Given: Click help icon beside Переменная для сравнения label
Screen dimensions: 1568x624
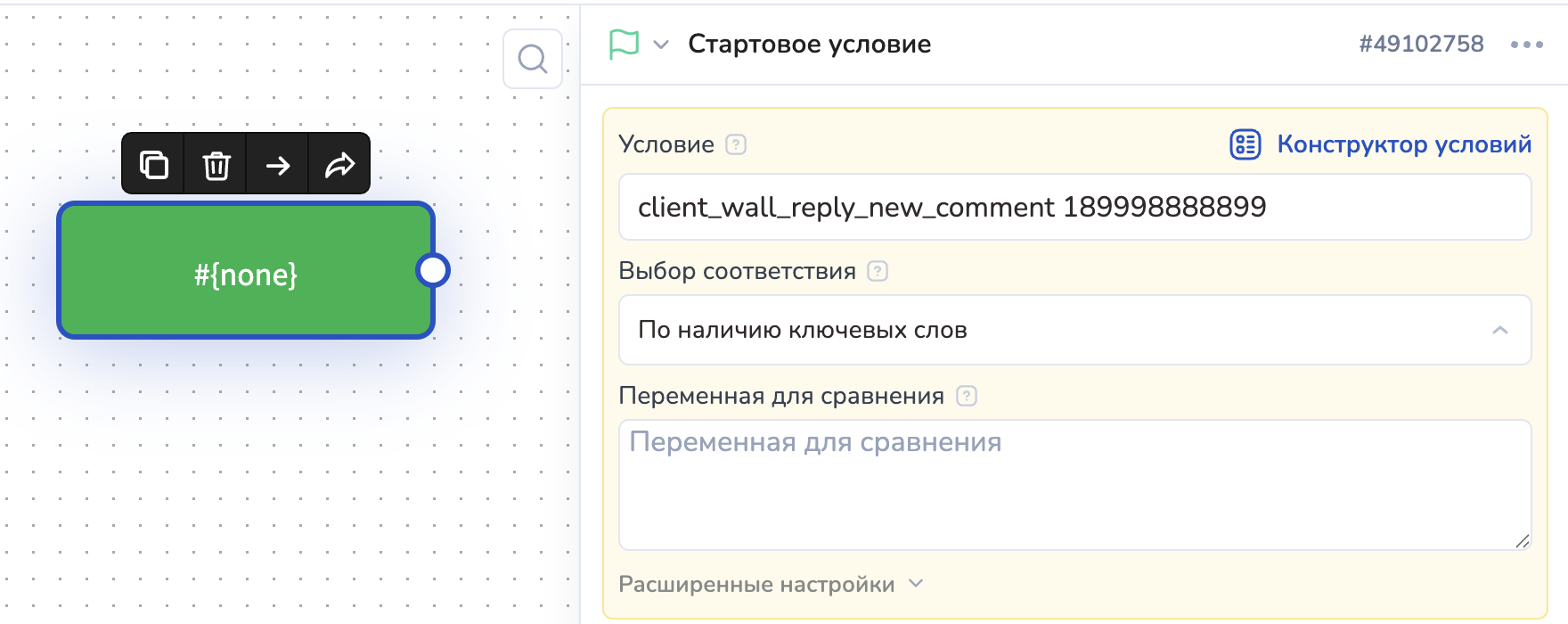Looking at the screenshot, I should (x=967, y=396).
